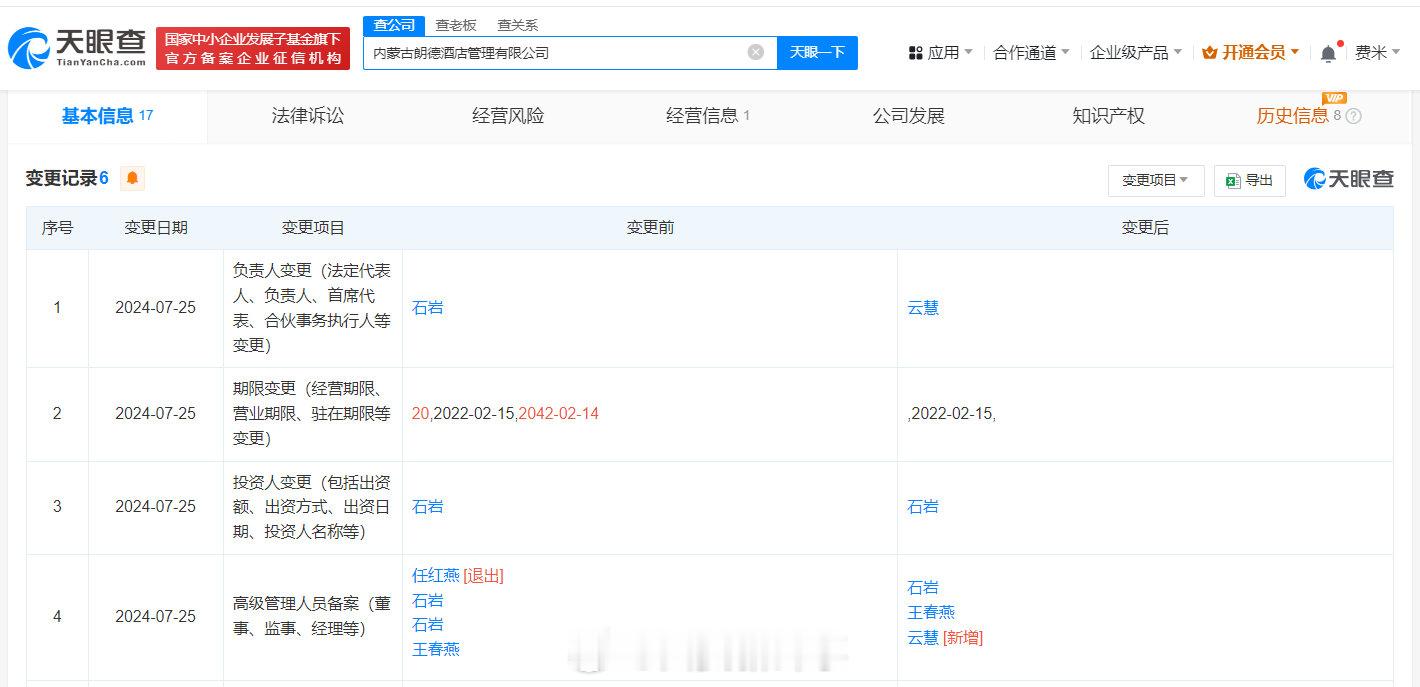
Task: Switch to the 经营信息 tab
Action: (708, 116)
